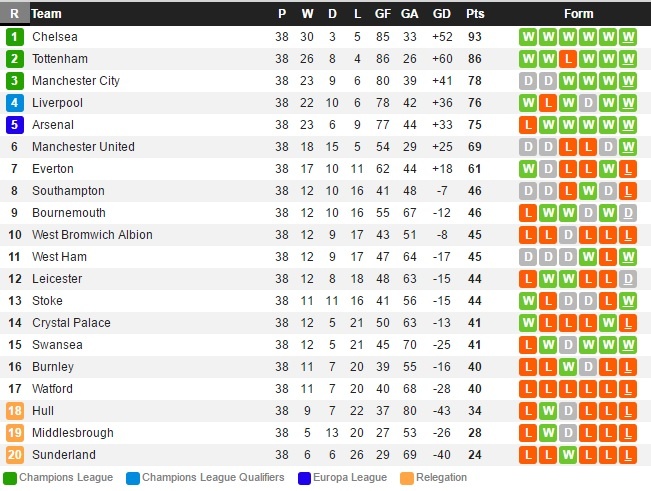Click the Europa League legend swatch
The width and height of the screenshot is (651, 491).
[305, 478]
